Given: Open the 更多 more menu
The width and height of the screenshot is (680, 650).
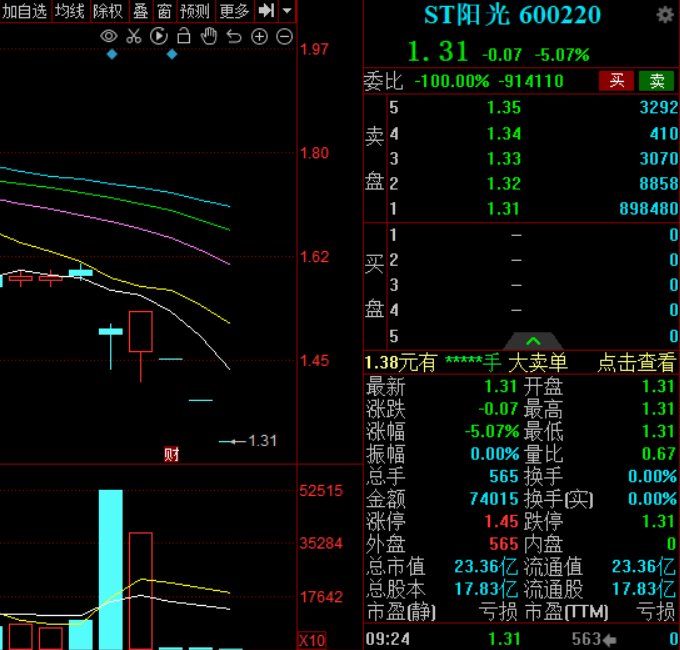Looking at the screenshot, I should pyautogui.click(x=234, y=11).
